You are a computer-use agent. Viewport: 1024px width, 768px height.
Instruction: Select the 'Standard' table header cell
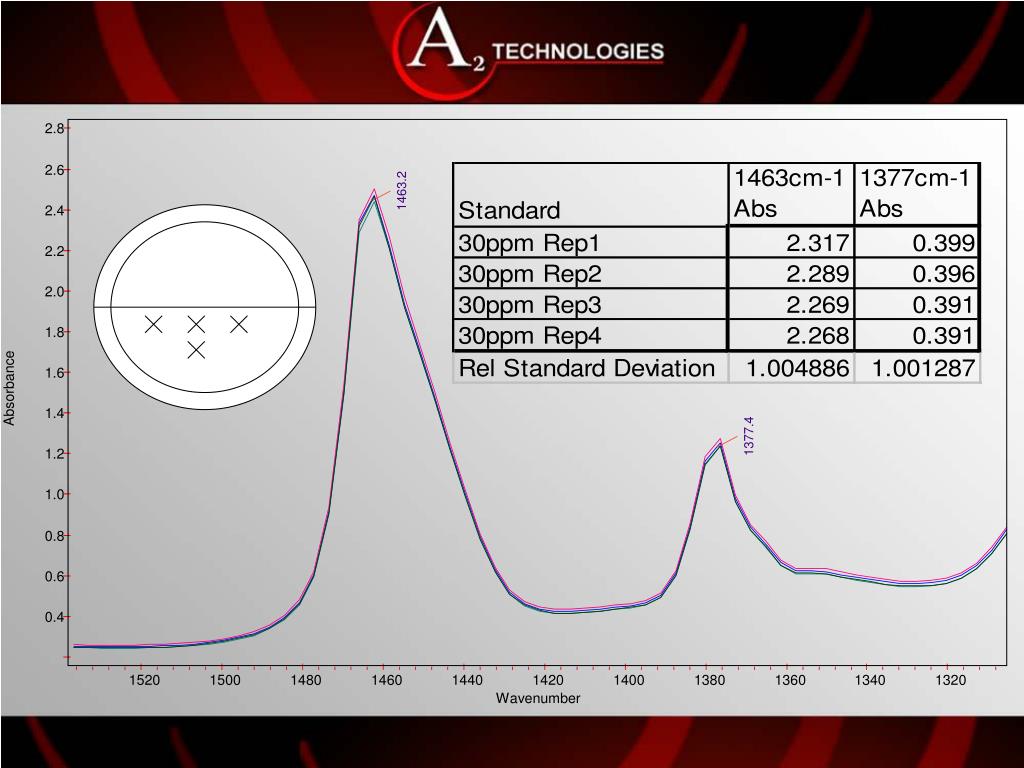(590, 195)
